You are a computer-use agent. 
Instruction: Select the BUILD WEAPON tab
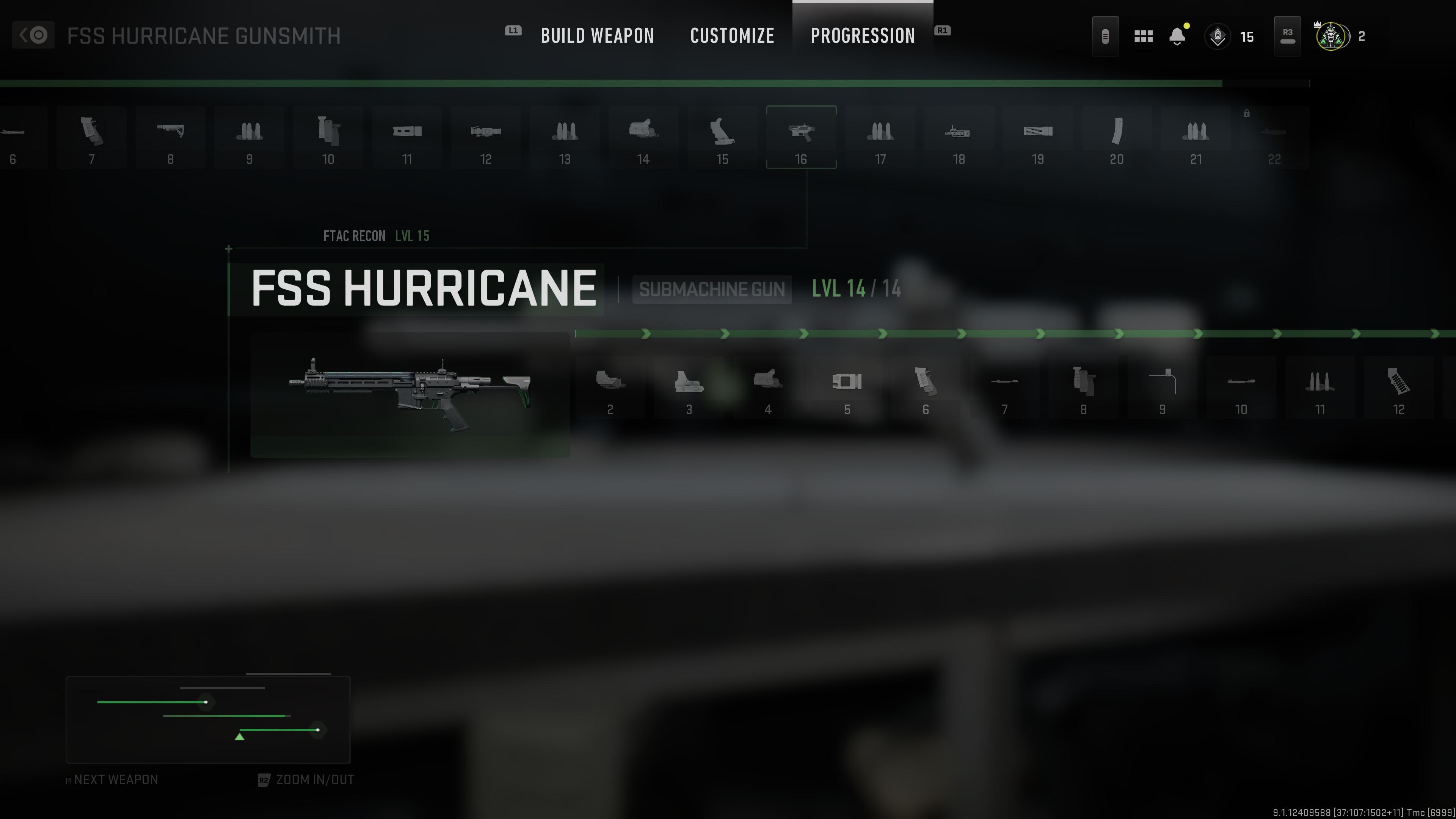[x=598, y=35]
